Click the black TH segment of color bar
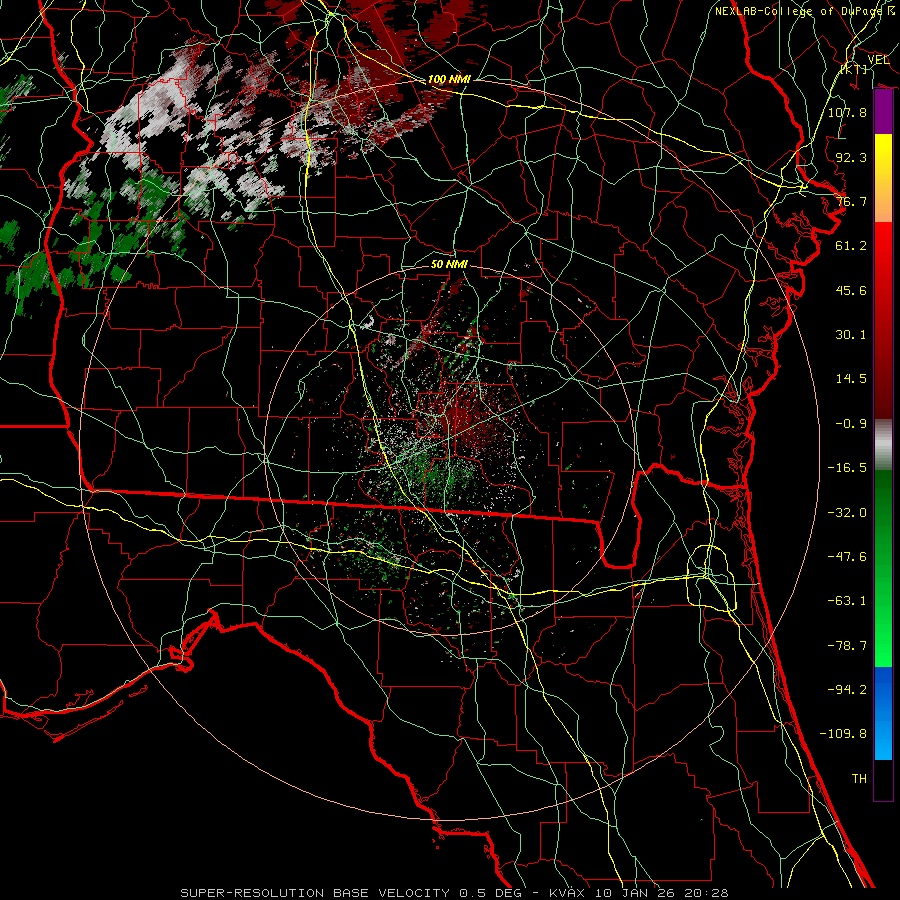Screen dimensions: 900x900 tap(883, 779)
